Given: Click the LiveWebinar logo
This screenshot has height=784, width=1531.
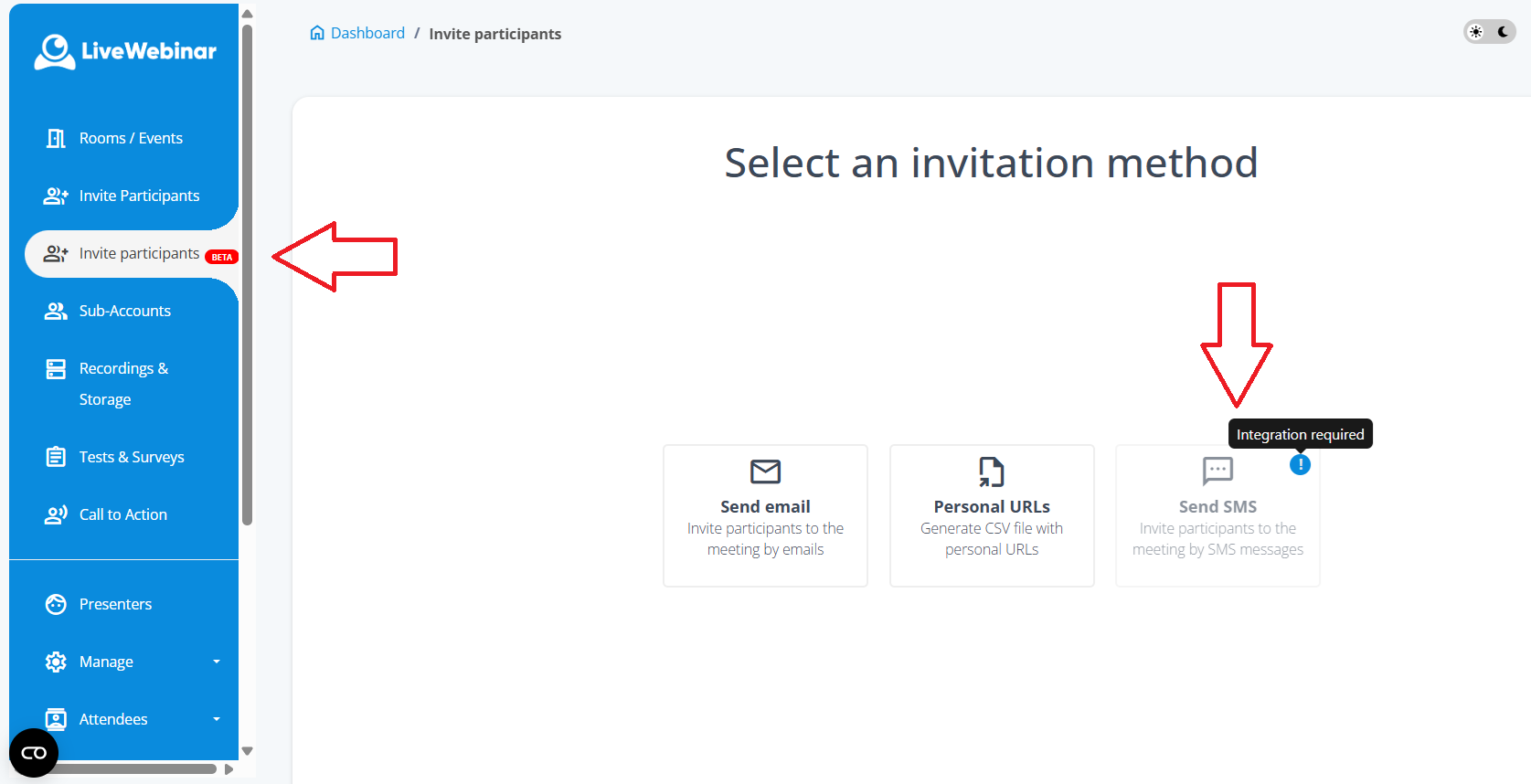Looking at the screenshot, I should pos(125,52).
